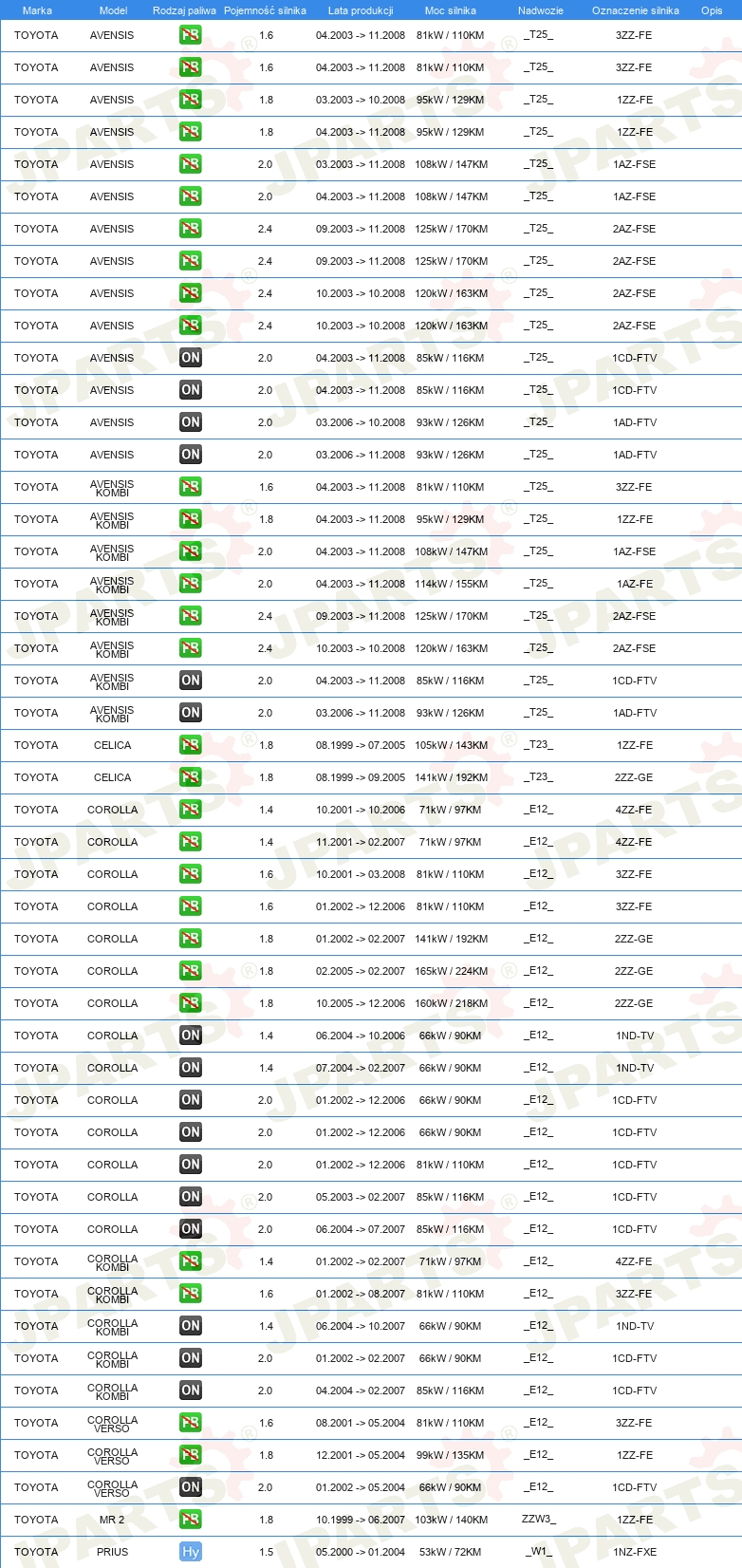Screen dimensions: 742x1568
Task: Click diesel icon in COROLLA KOMBI 1ND-TV row
Action: (x=191, y=1326)
